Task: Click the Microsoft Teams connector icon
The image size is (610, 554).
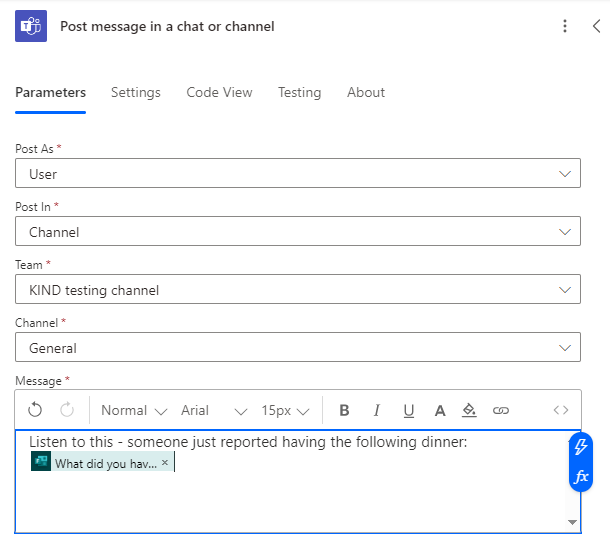Action: pos(31,26)
